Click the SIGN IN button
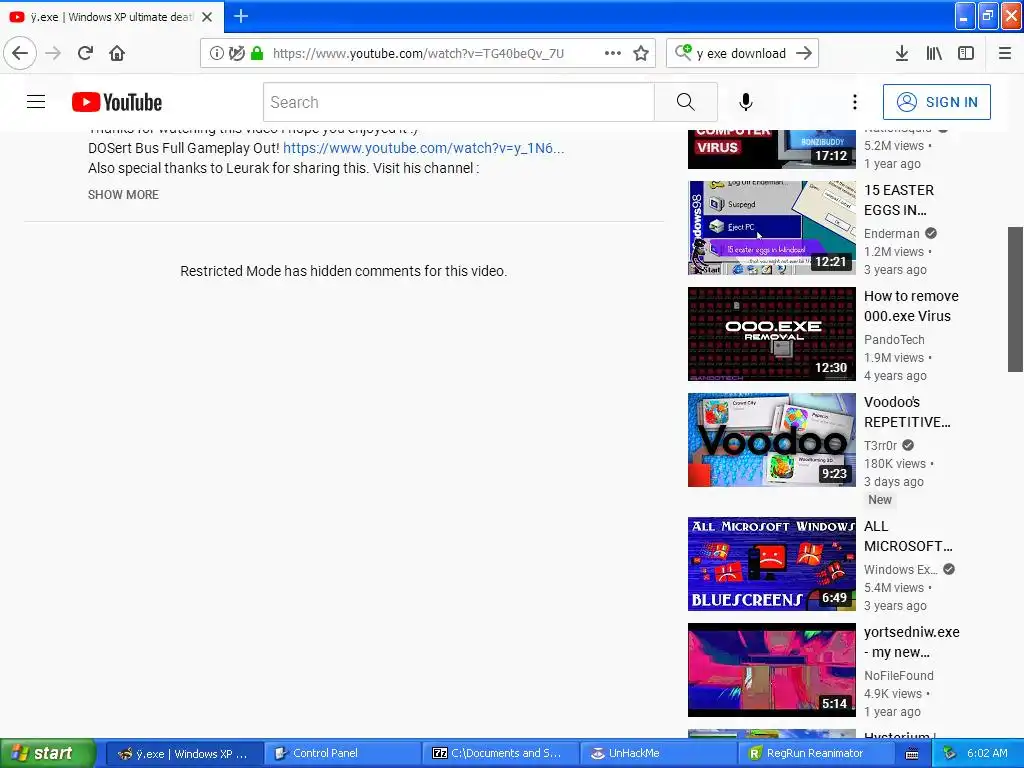This screenshot has width=1024, height=768. (936, 102)
